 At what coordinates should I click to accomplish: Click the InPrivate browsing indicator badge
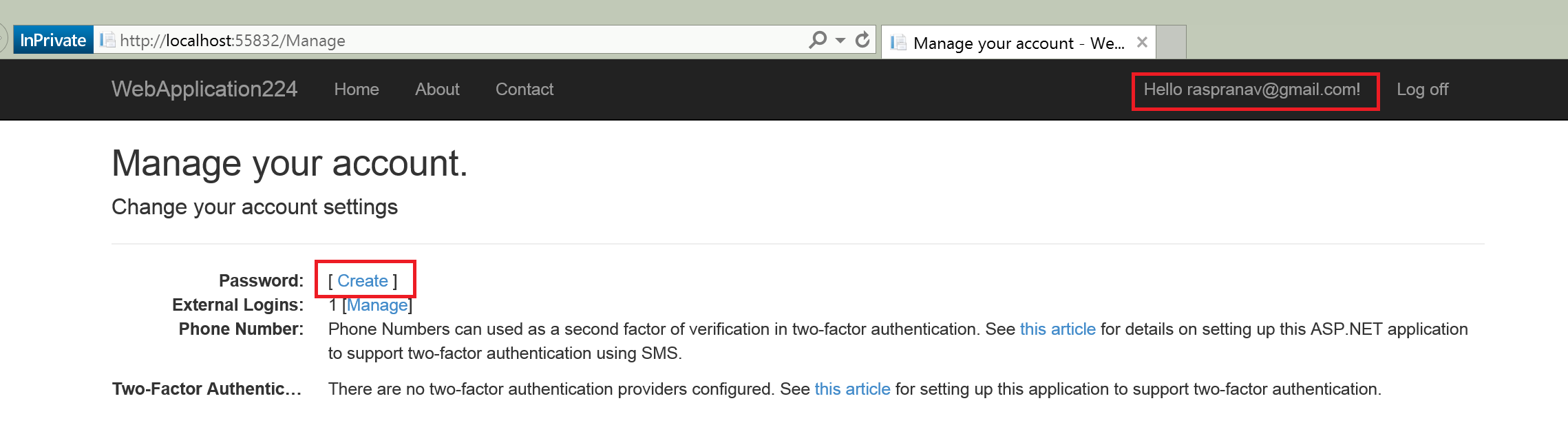pos(53,41)
